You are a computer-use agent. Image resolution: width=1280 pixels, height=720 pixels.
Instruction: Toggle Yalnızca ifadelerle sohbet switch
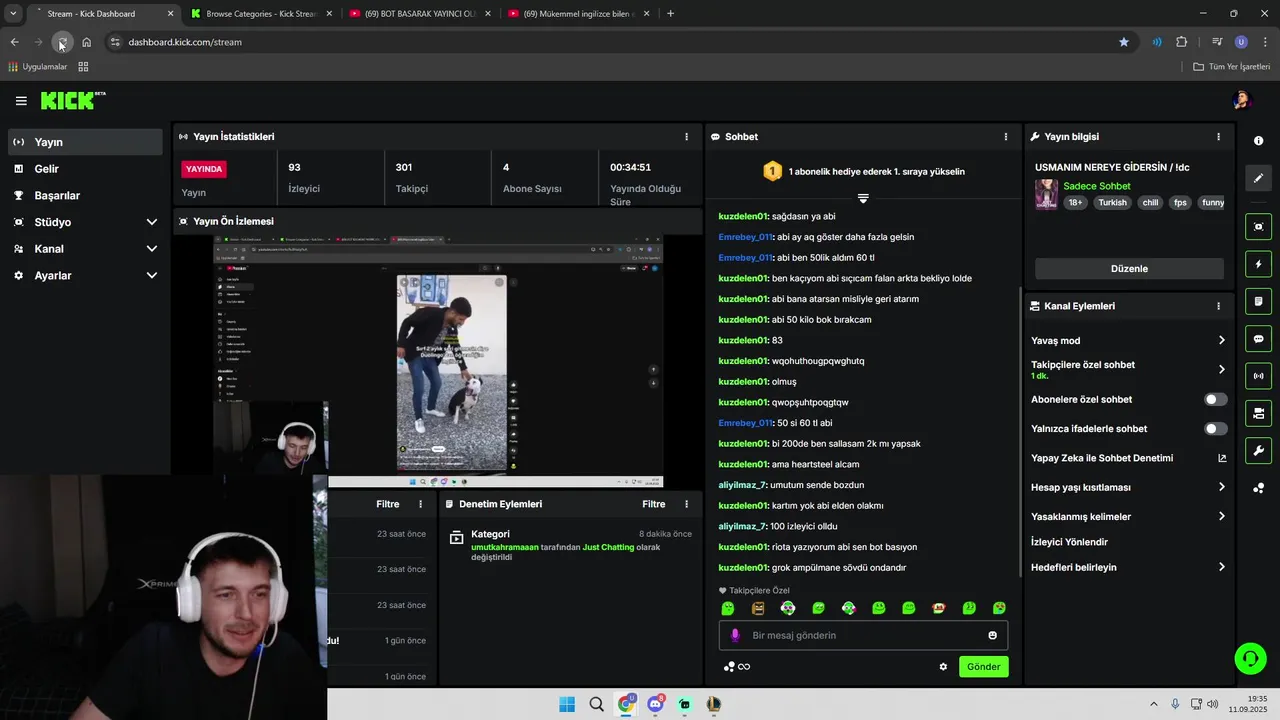click(1215, 429)
